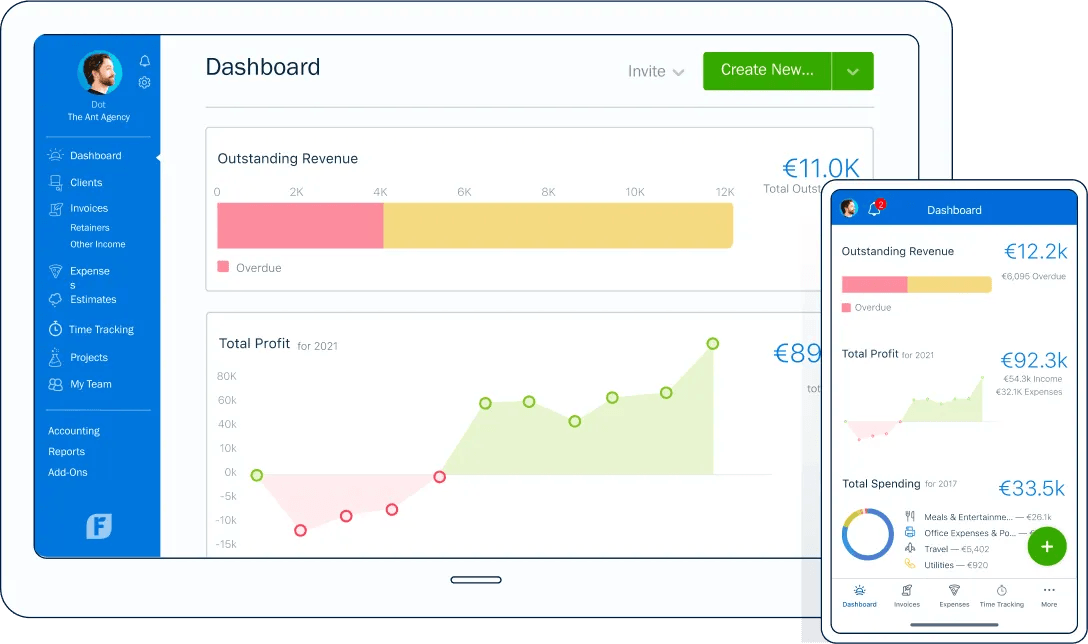Expand the Invite dropdown
This screenshot has height=644, width=1088.
[656, 71]
